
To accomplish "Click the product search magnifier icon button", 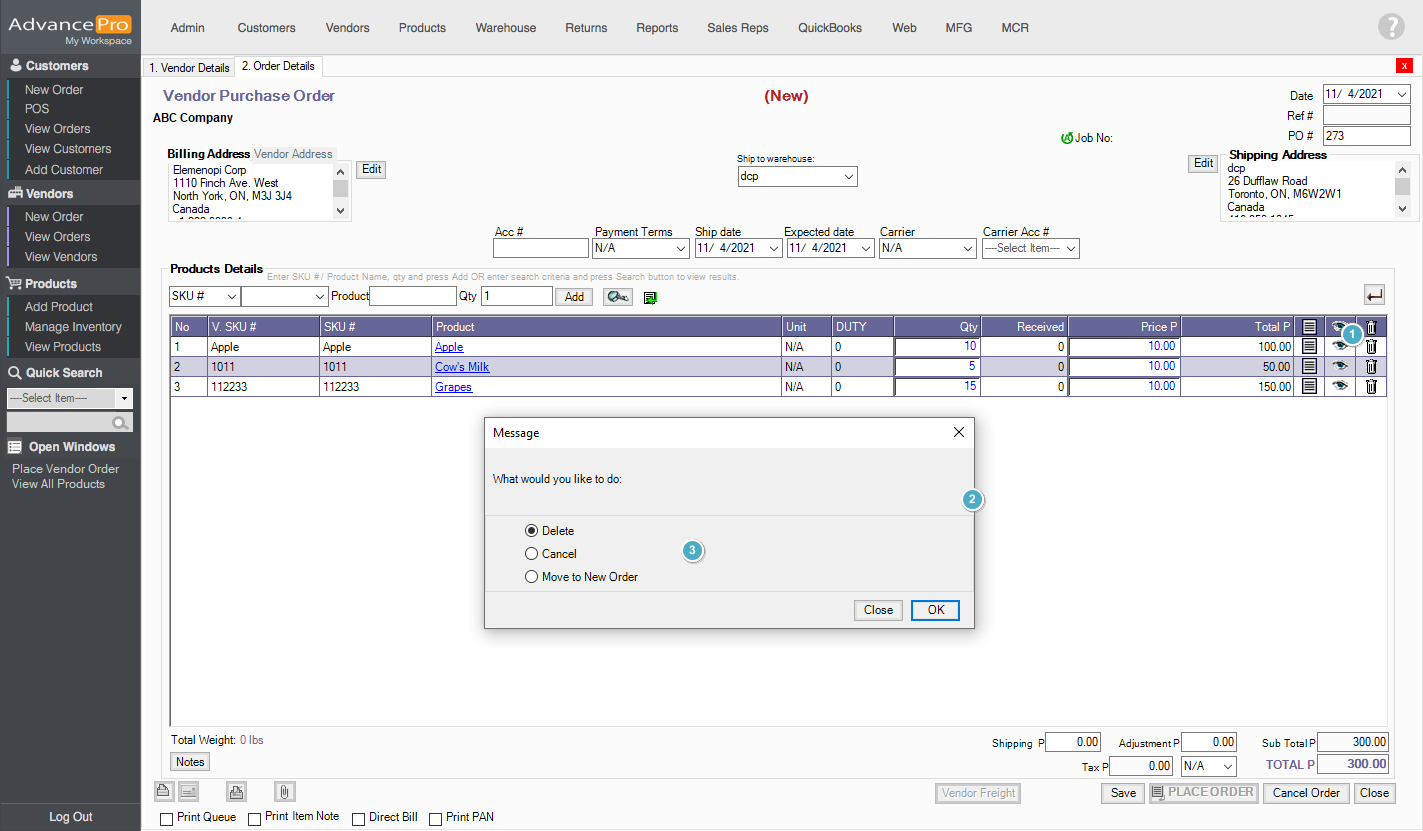I will [617, 297].
